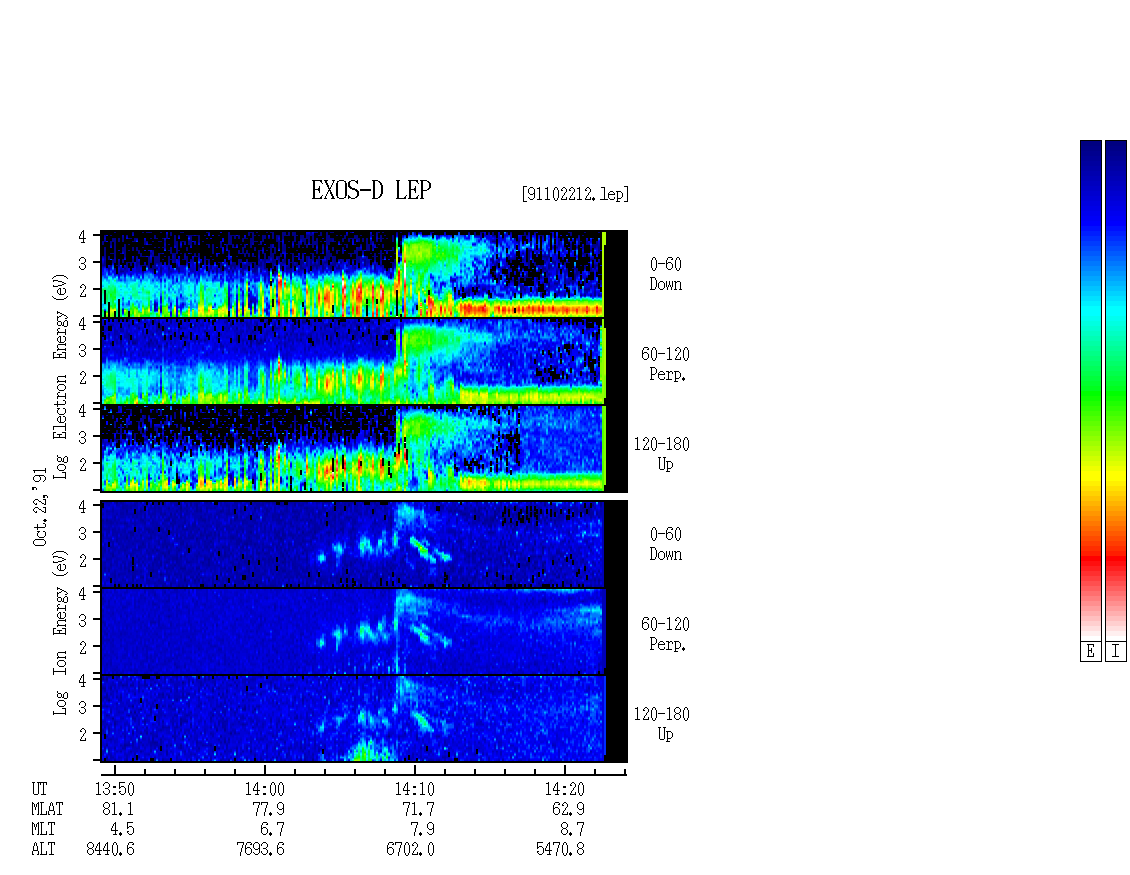This screenshot has height=875, width=1130.
Task: Click the 0-60 Down label beside electron panel
Action: (x=665, y=275)
